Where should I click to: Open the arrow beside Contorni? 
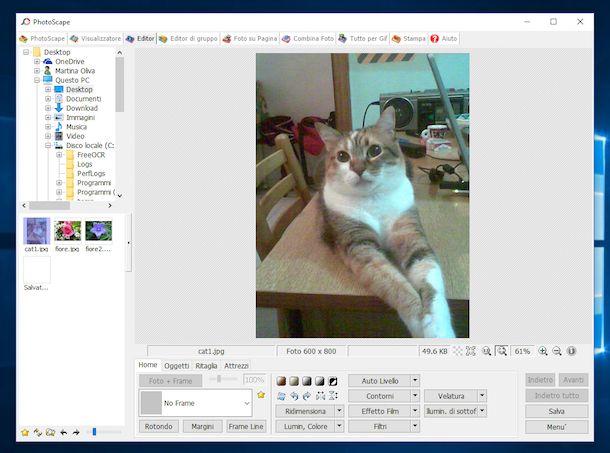(x=415, y=396)
